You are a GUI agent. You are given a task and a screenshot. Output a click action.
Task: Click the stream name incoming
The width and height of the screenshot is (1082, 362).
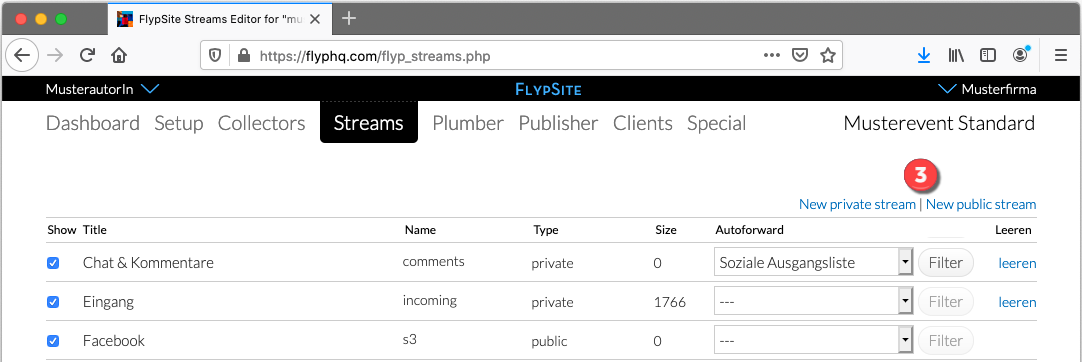pos(430,300)
